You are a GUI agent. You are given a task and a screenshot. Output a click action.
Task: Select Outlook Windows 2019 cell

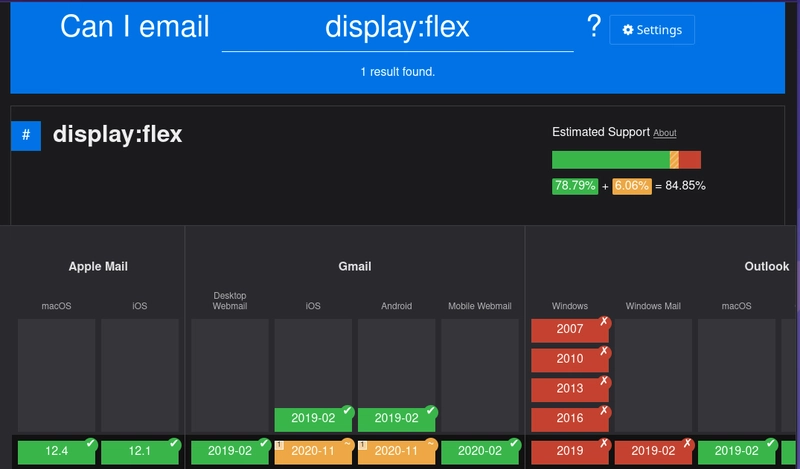coord(570,451)
